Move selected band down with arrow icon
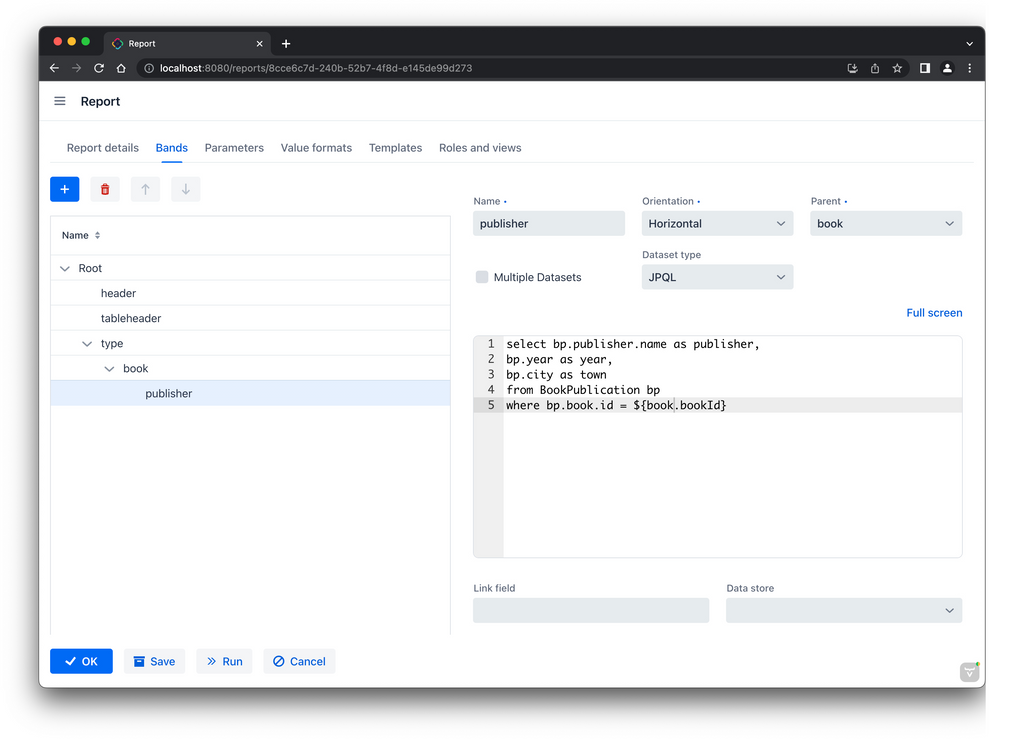This screenshot has height=739, width=1024. [185, 189]
